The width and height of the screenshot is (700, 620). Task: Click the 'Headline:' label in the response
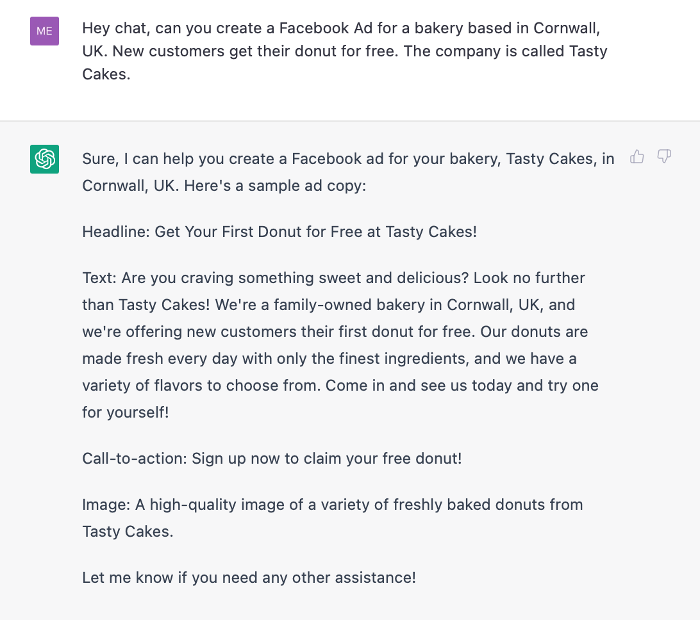point(116,232)
